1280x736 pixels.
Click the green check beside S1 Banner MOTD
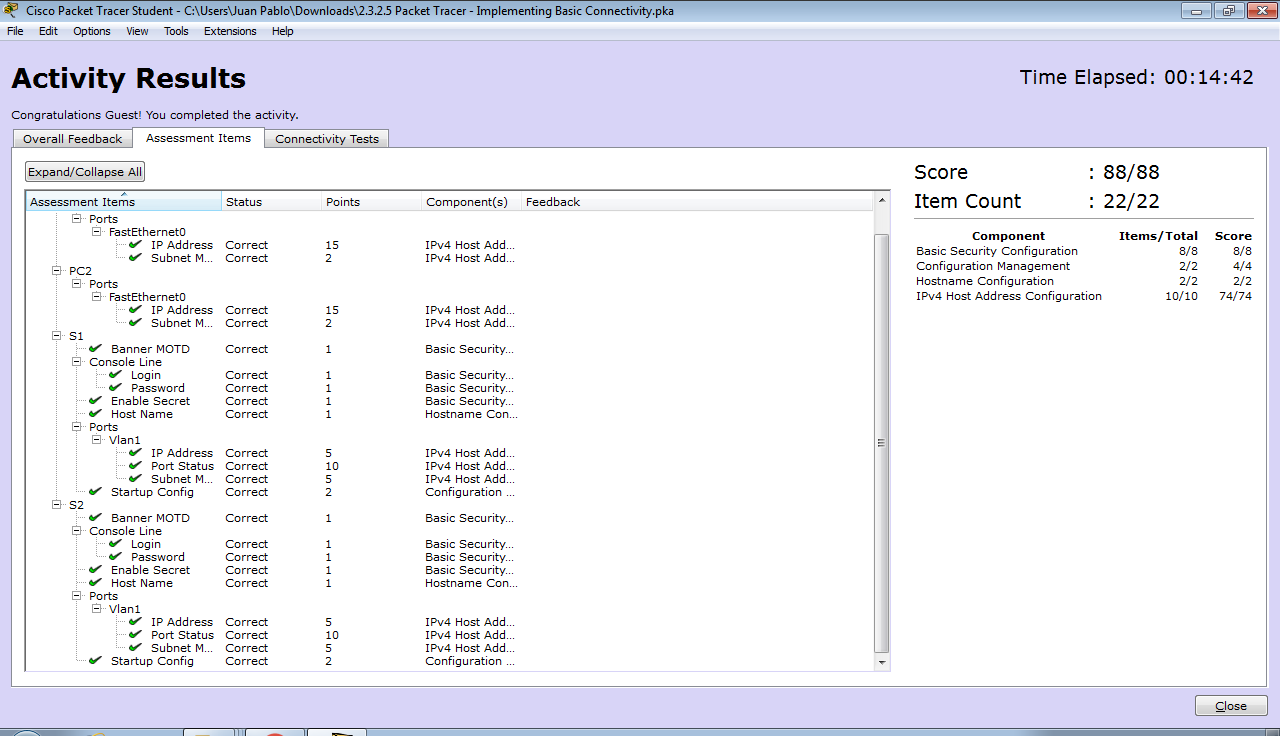[x=95, y=348]
